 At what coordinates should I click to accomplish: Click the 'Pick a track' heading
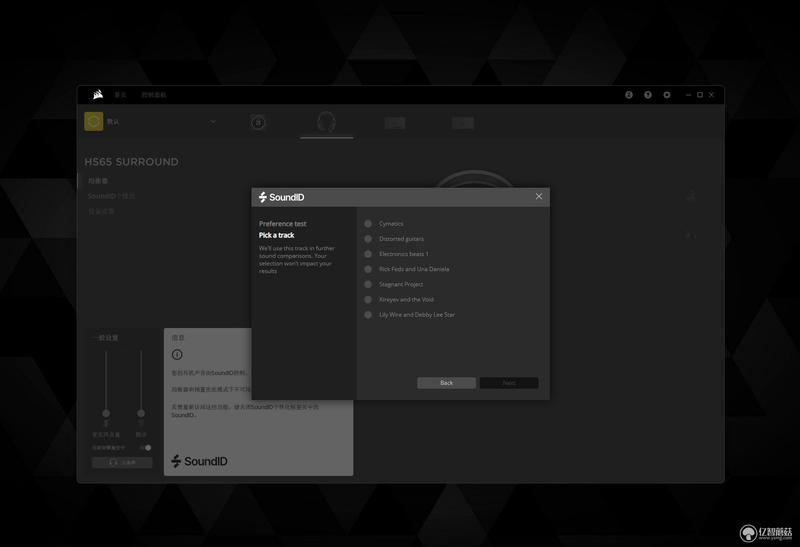click(277, 235)
